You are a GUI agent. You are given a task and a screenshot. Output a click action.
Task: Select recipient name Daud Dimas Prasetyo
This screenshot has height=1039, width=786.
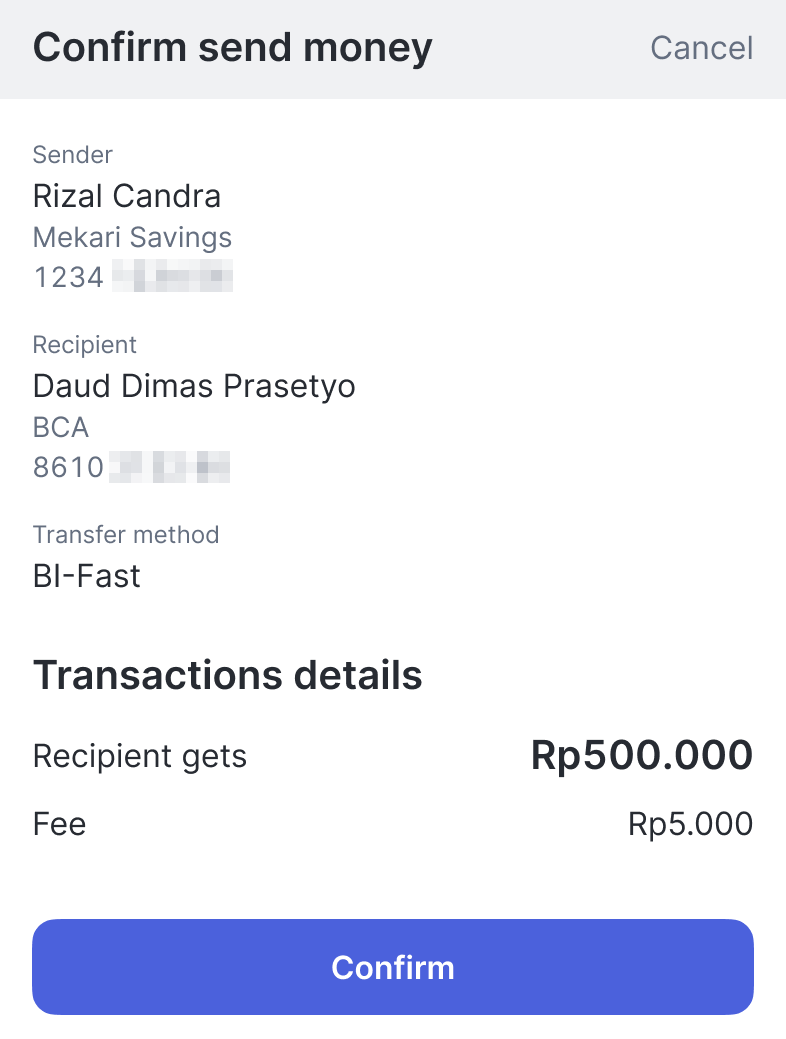tap(194, 386)
